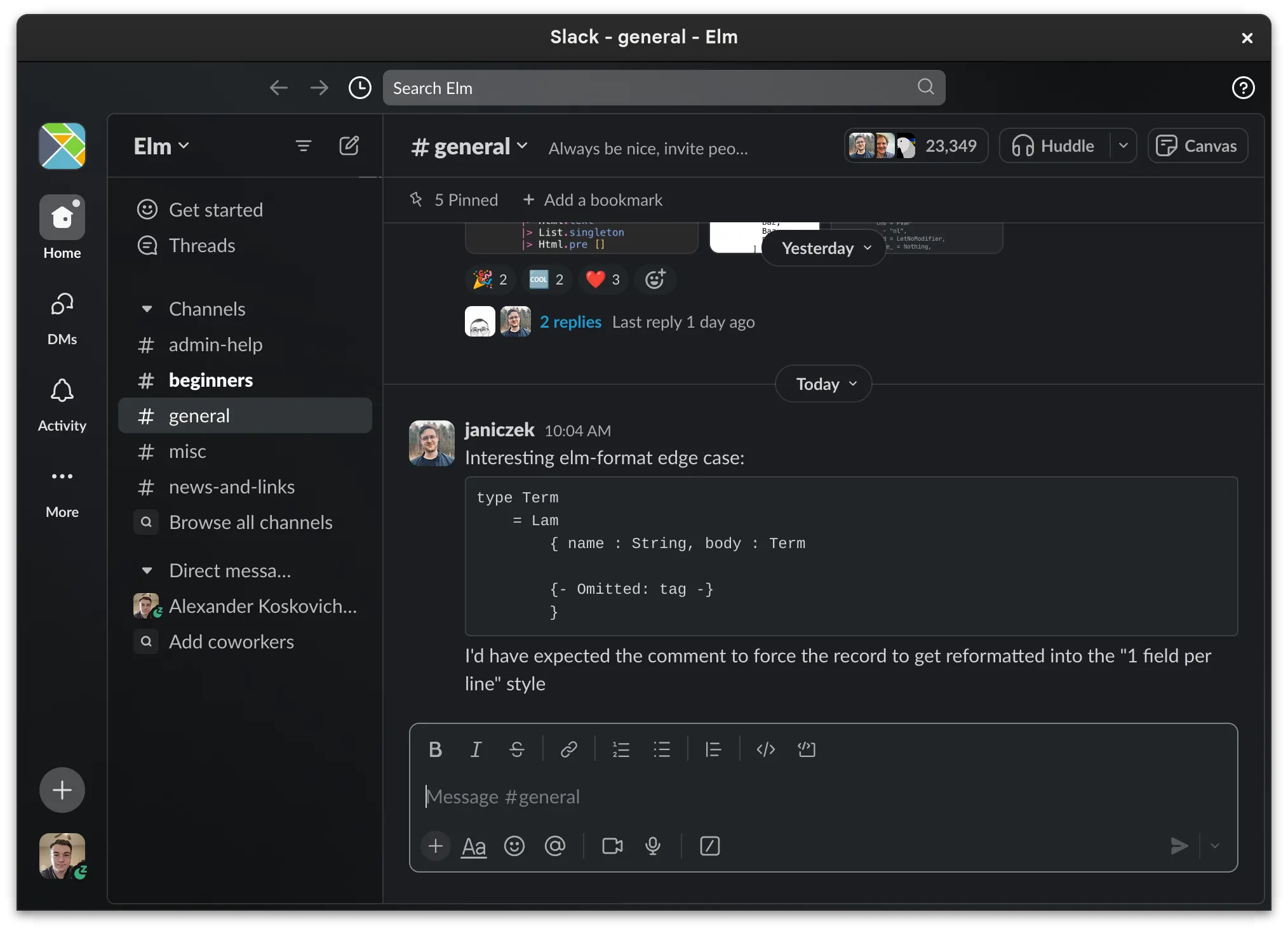Insert a code block via toolbar
Viewport: 1288px width, 931px height.
pos(807,750)
